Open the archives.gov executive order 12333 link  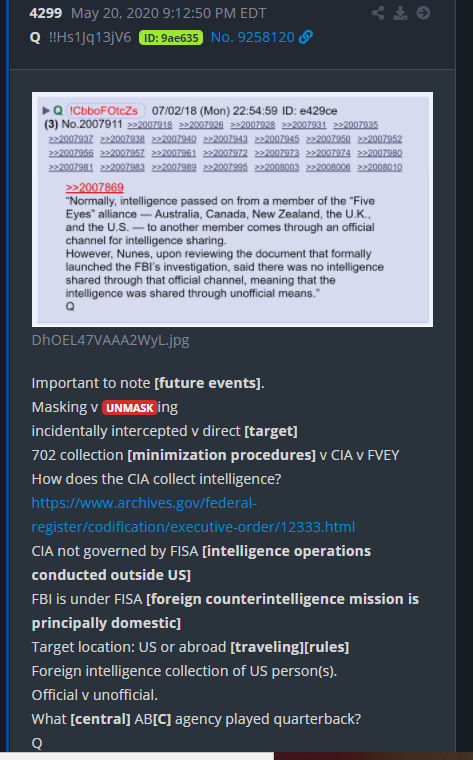[193, 515]
